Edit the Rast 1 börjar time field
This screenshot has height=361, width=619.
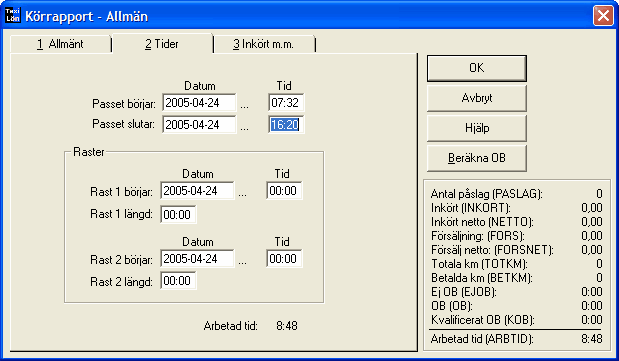point(284,191)
